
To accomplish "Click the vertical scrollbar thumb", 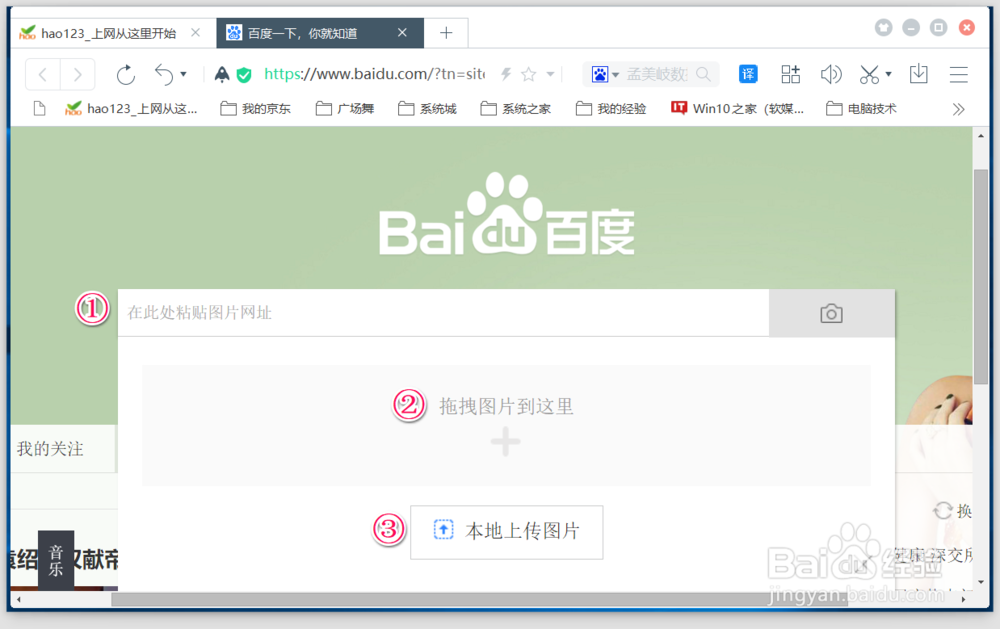I will point(981,276).
